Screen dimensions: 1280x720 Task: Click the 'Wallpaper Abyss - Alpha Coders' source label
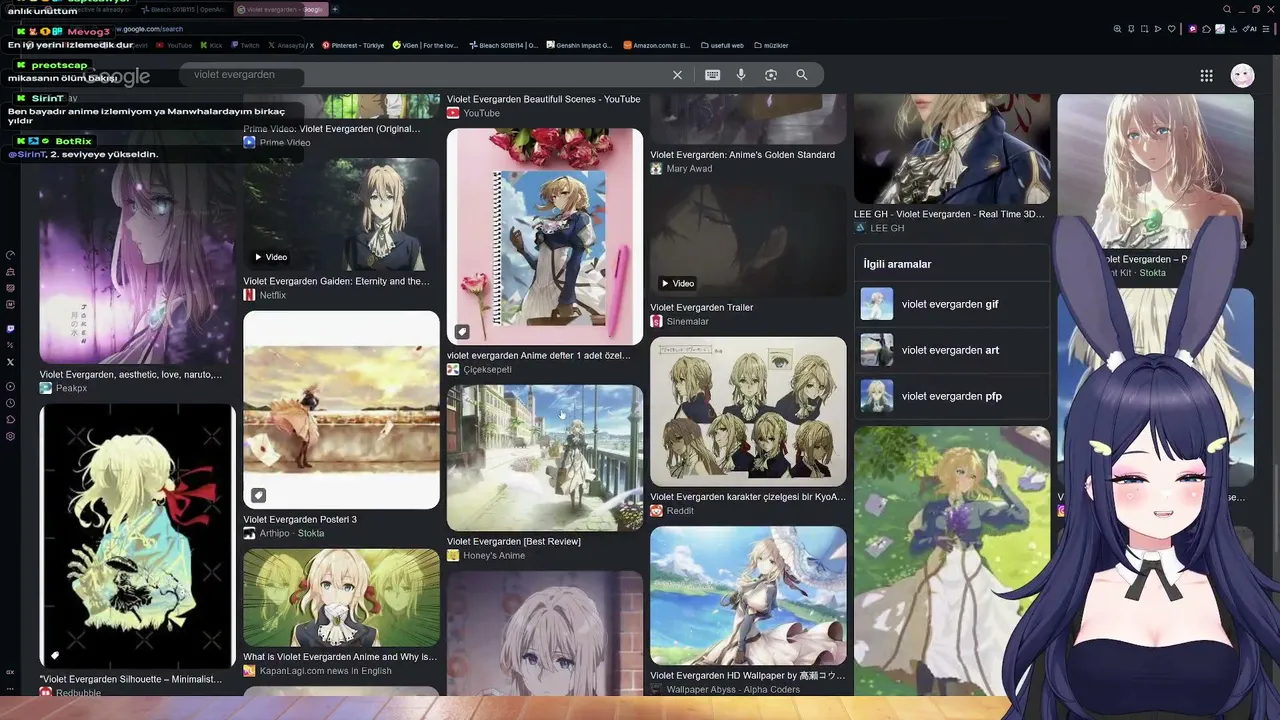[x=733, y=689]
